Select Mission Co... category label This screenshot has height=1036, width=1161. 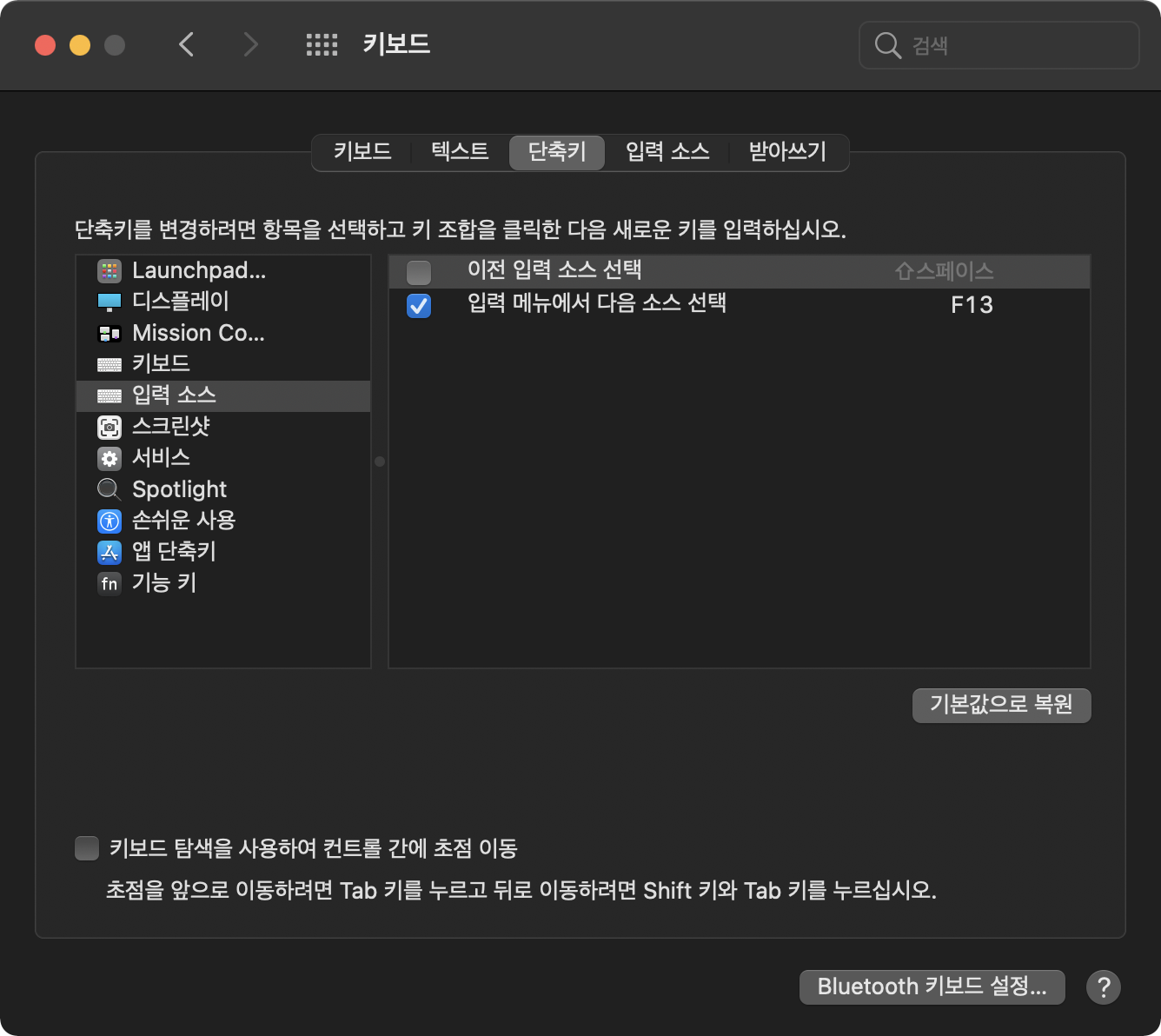198,333
